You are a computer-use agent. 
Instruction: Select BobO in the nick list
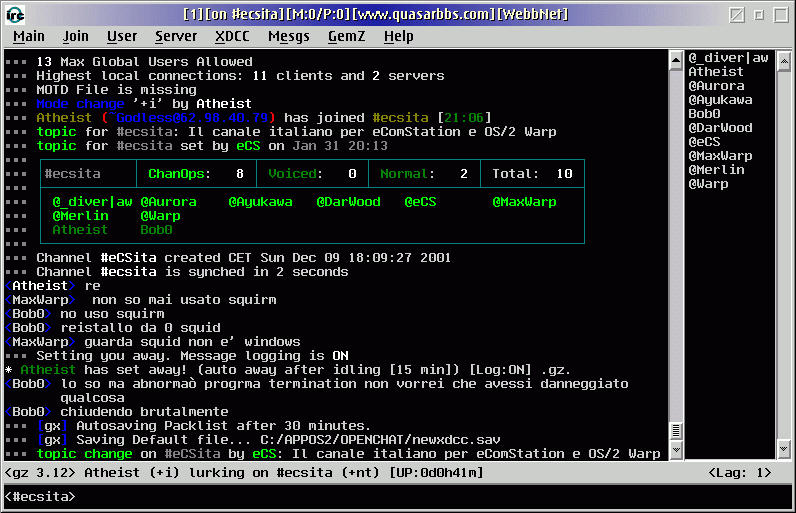point(704,114)
